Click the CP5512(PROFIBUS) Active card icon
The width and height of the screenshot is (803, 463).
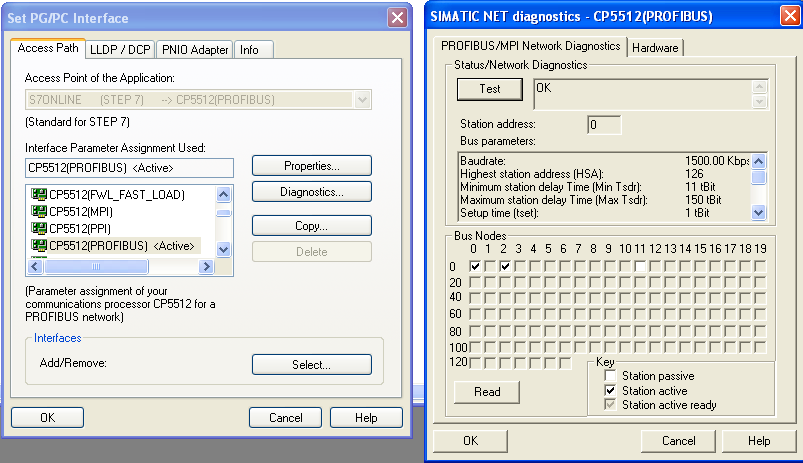click(38, 245)
